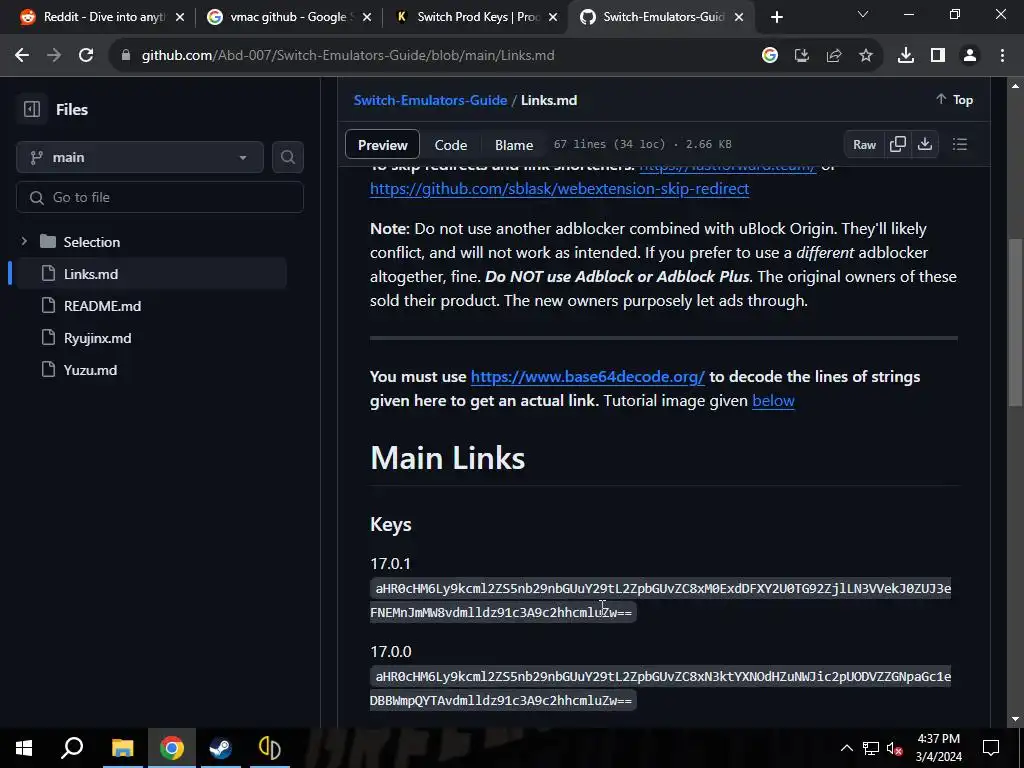The height and width of the screenshot is (768, 1024).
Task: Switch to vmac github Google tab
Action: (287, 17)
